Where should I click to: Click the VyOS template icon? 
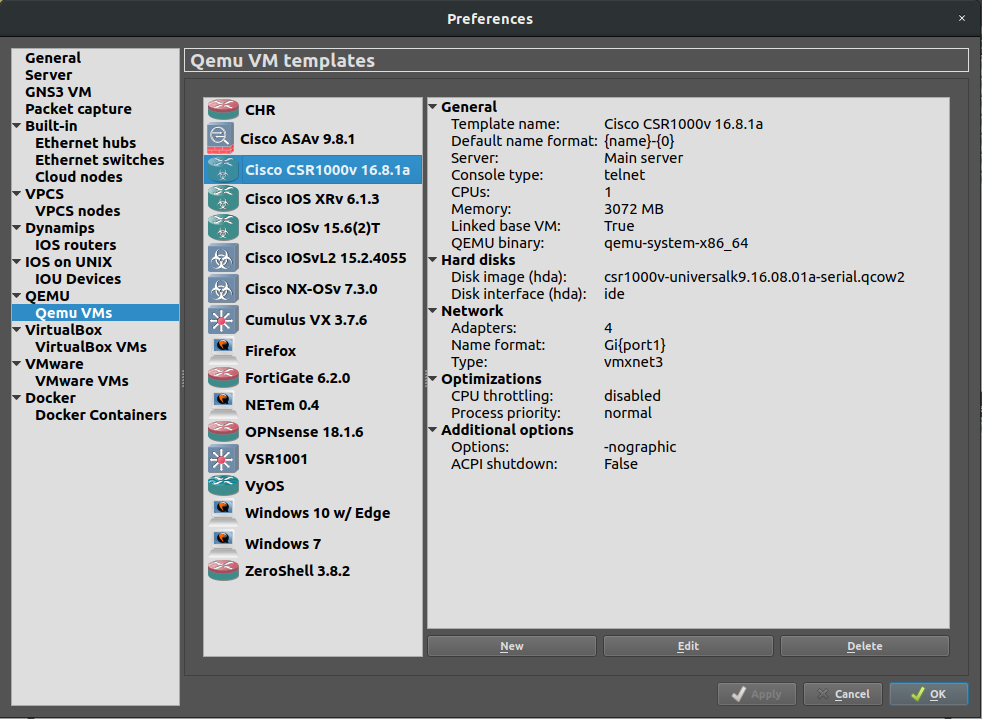pos(222,485)
